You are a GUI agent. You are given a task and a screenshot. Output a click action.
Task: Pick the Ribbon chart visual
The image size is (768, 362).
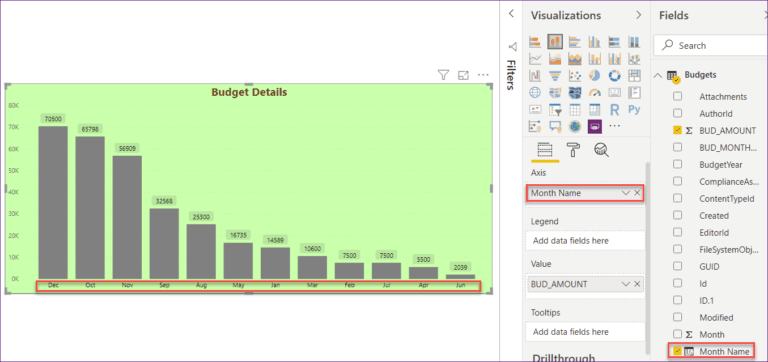(634, 59)
